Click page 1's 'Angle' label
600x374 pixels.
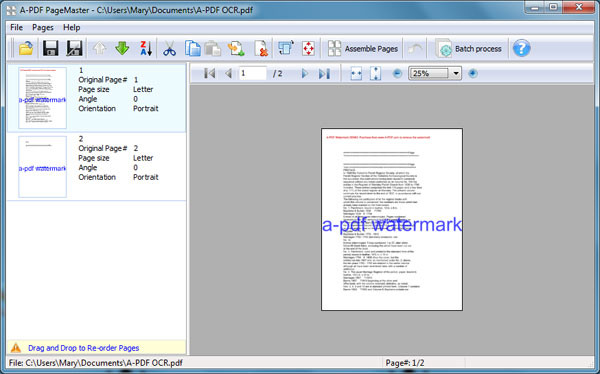click(88, 99)
